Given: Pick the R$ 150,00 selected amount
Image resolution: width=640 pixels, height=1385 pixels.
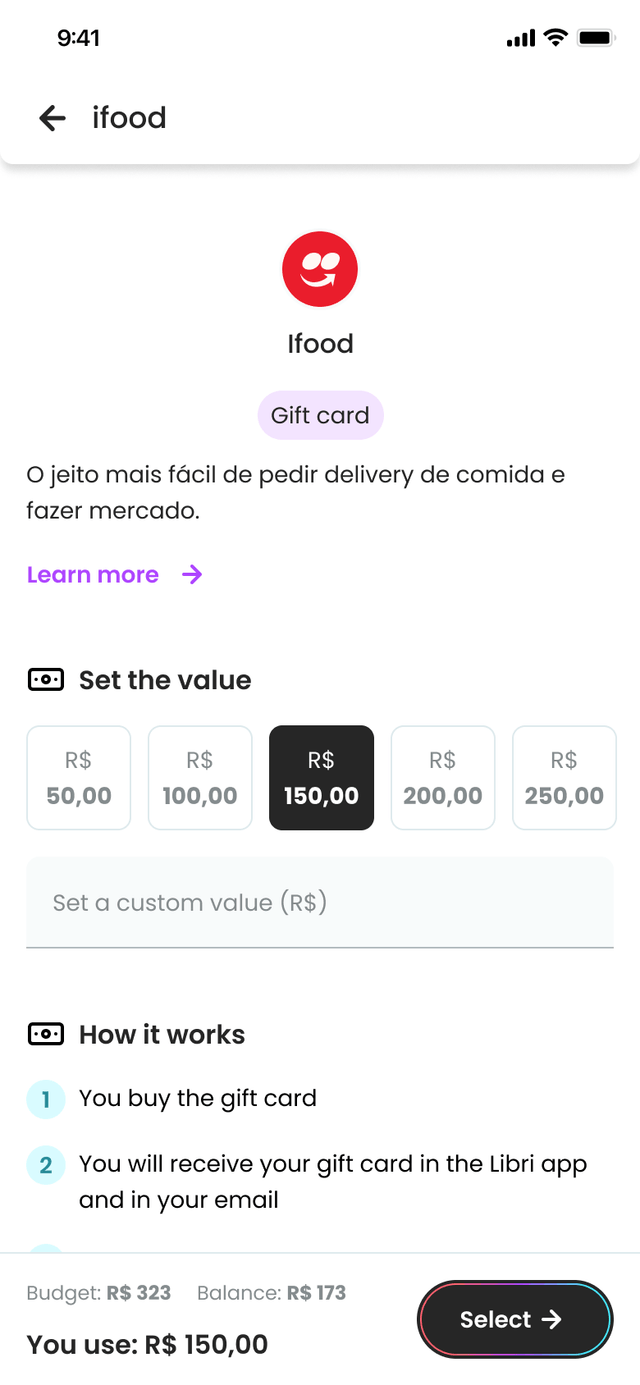Looking at the screenshot, I should [321, 778].
